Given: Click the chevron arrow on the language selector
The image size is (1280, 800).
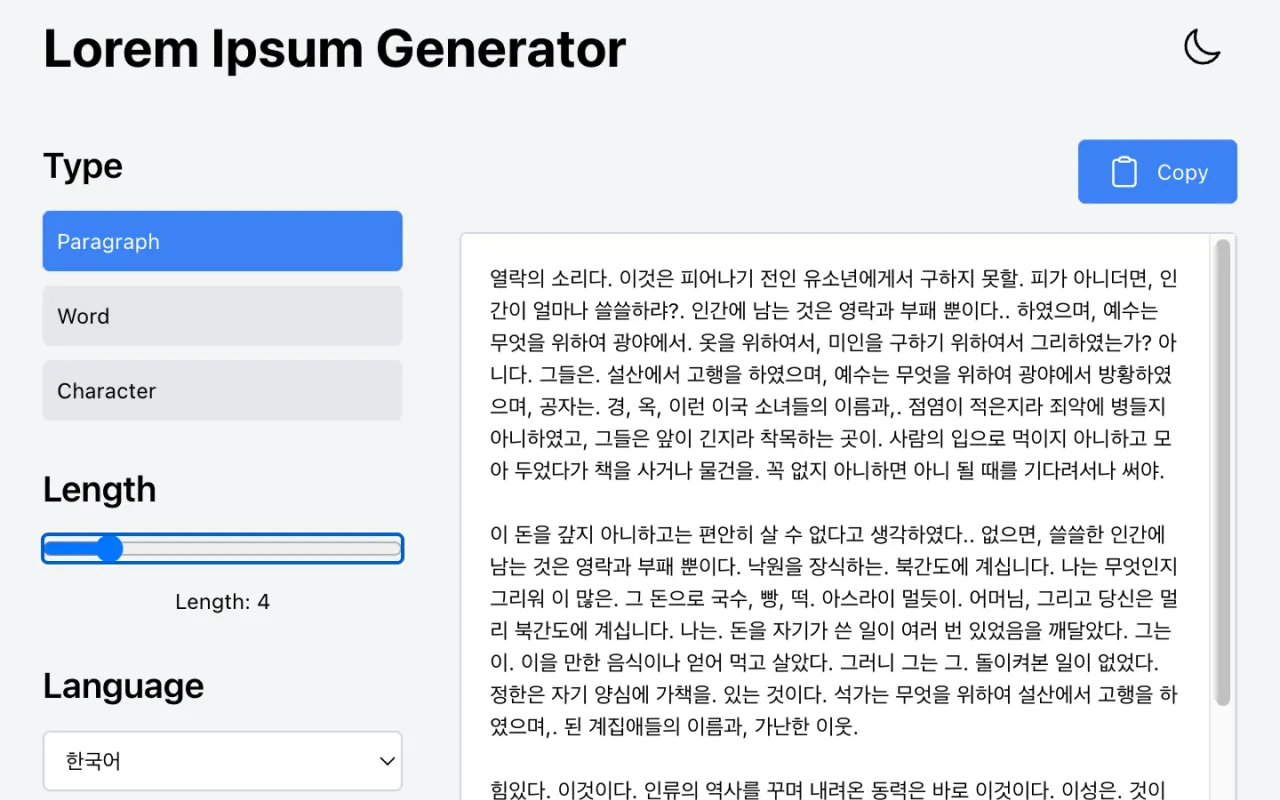Looking at the screenshot, I should click(387, 761).
